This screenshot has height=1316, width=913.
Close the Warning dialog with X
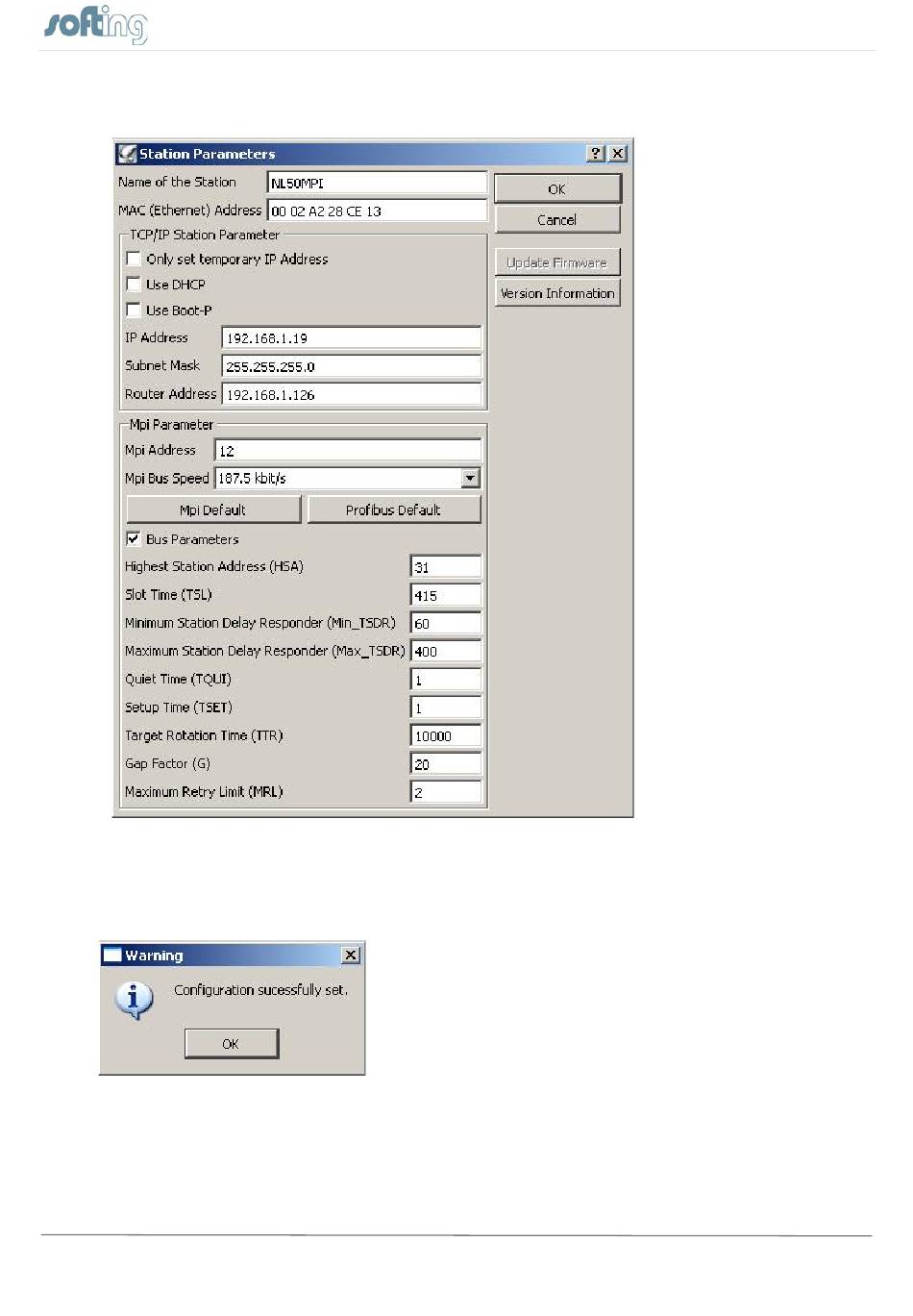(352, 955)
